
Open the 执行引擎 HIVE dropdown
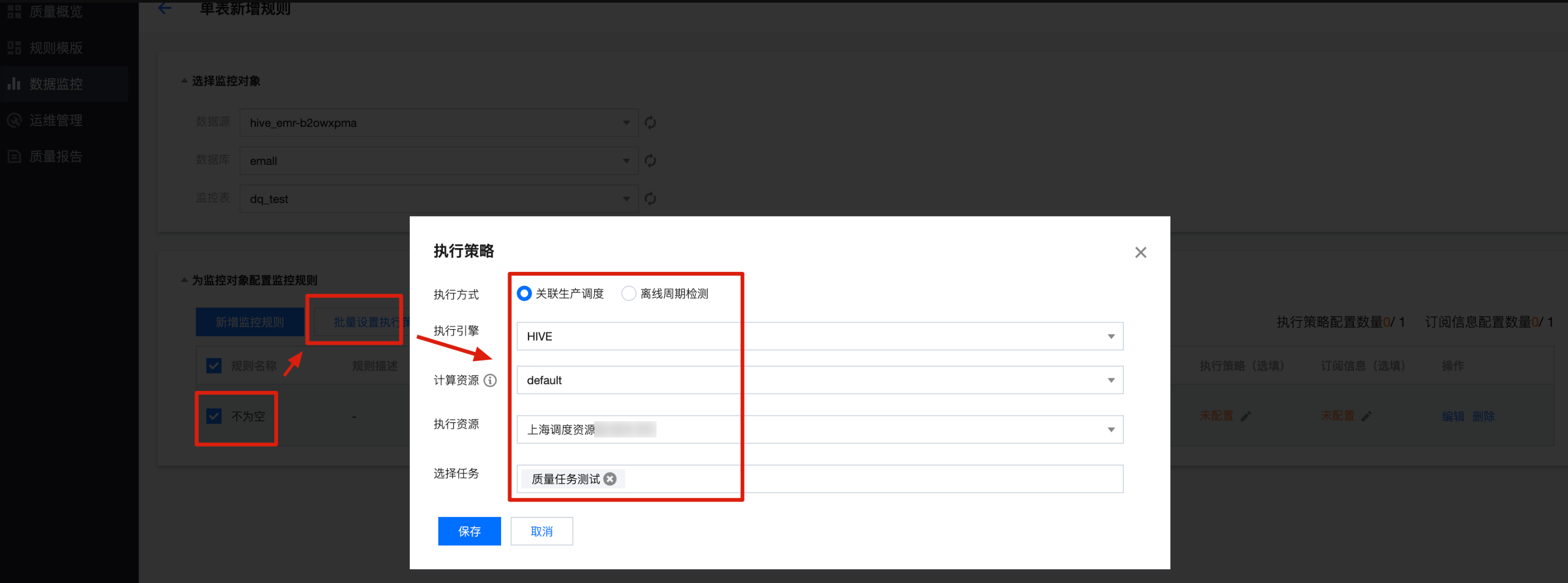pos(819,336)
